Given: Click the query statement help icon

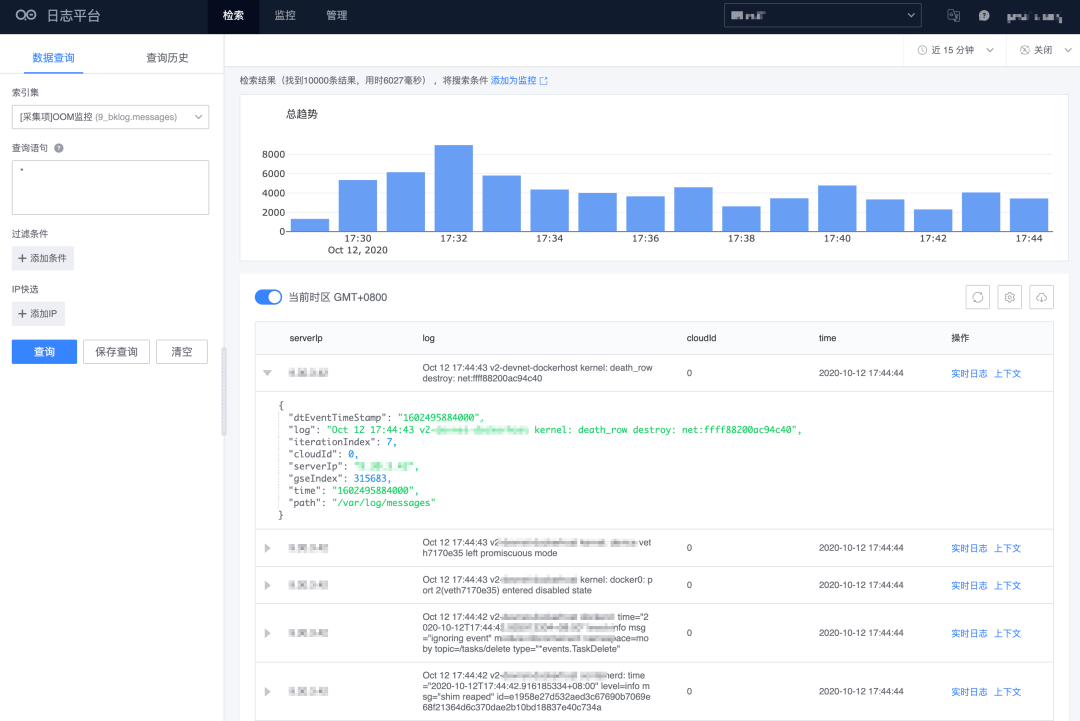Looking at the screenshot, I should pos(59,148).
